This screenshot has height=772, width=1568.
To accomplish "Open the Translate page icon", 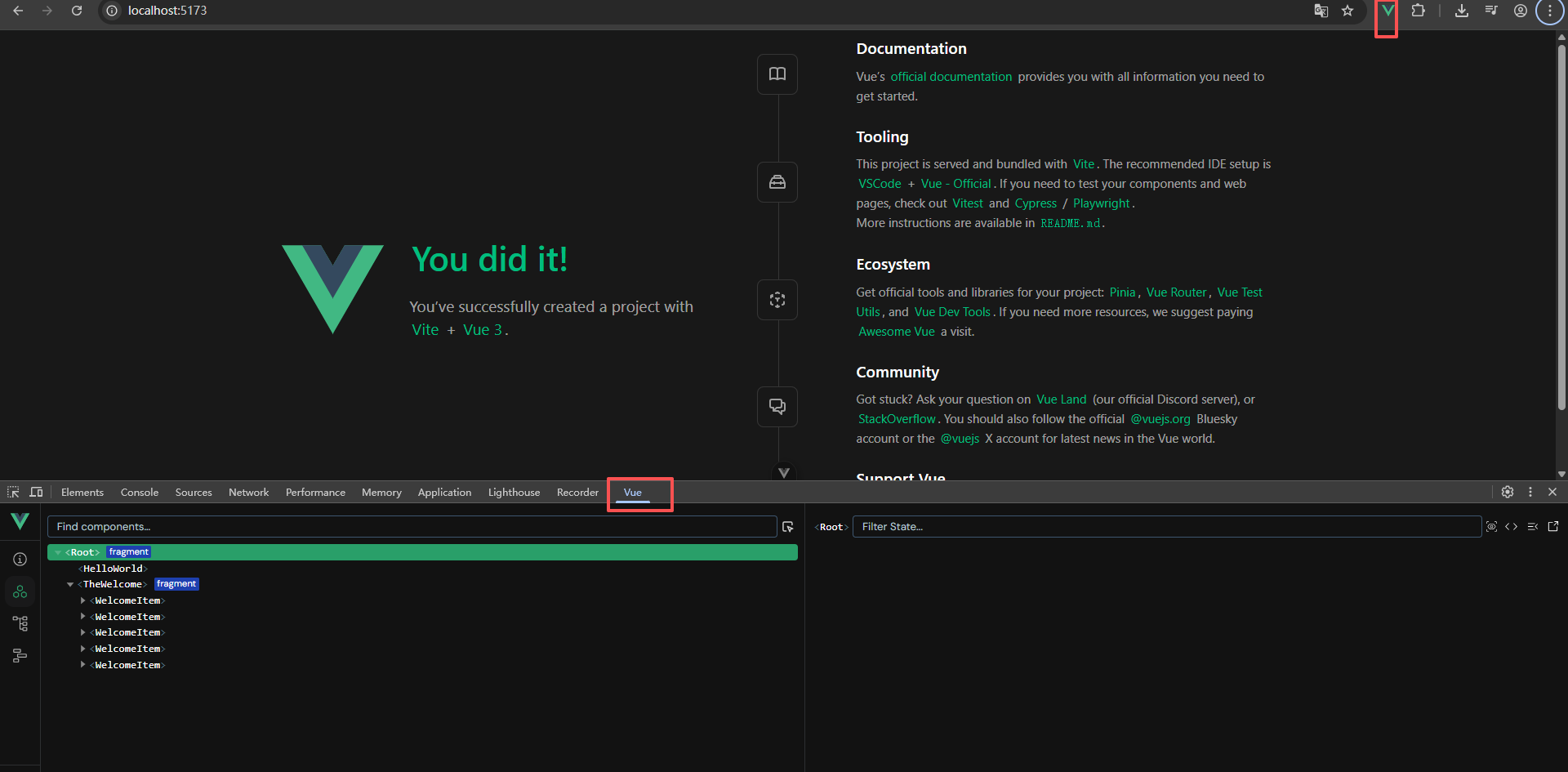I will point(1321,11).
